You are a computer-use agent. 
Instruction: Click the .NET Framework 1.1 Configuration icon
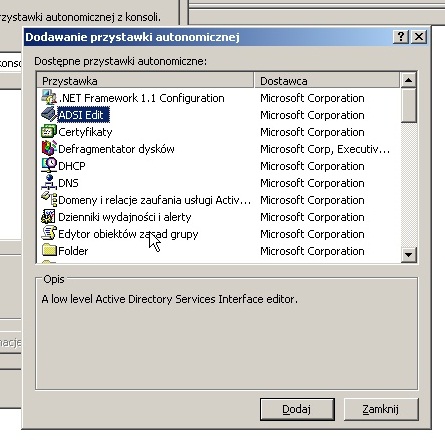pos(49,98)
